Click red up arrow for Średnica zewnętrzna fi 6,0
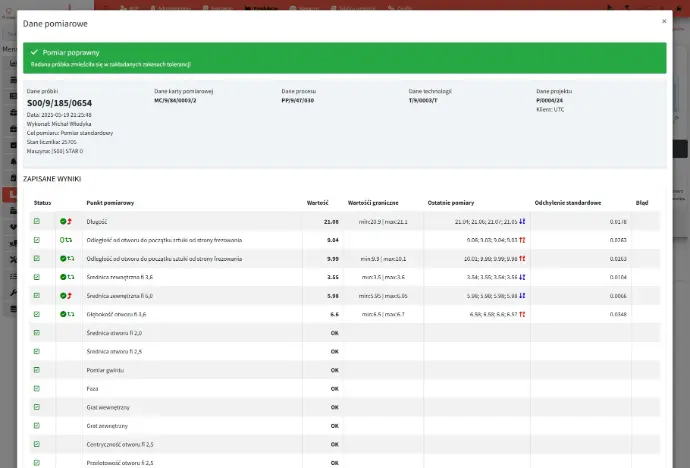690x468 pixels. click(70, 296)
